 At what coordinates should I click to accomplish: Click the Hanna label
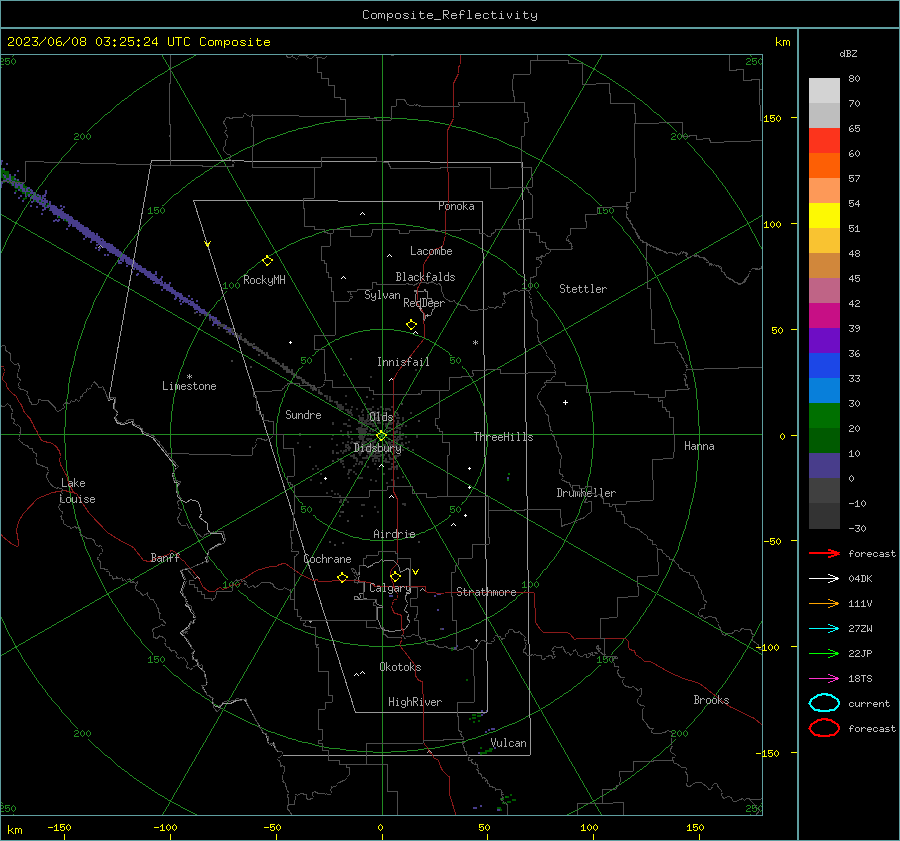click(699, 446)
